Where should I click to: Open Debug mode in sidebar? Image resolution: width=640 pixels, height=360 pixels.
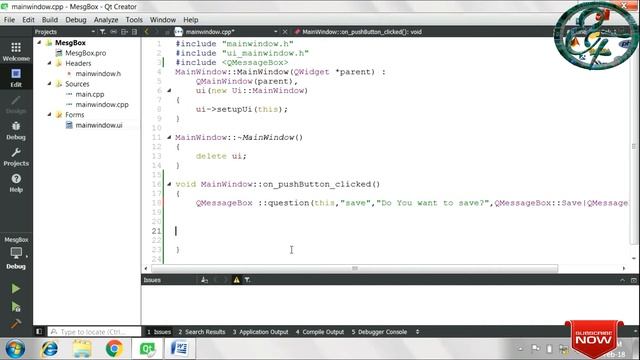(16, 131)
